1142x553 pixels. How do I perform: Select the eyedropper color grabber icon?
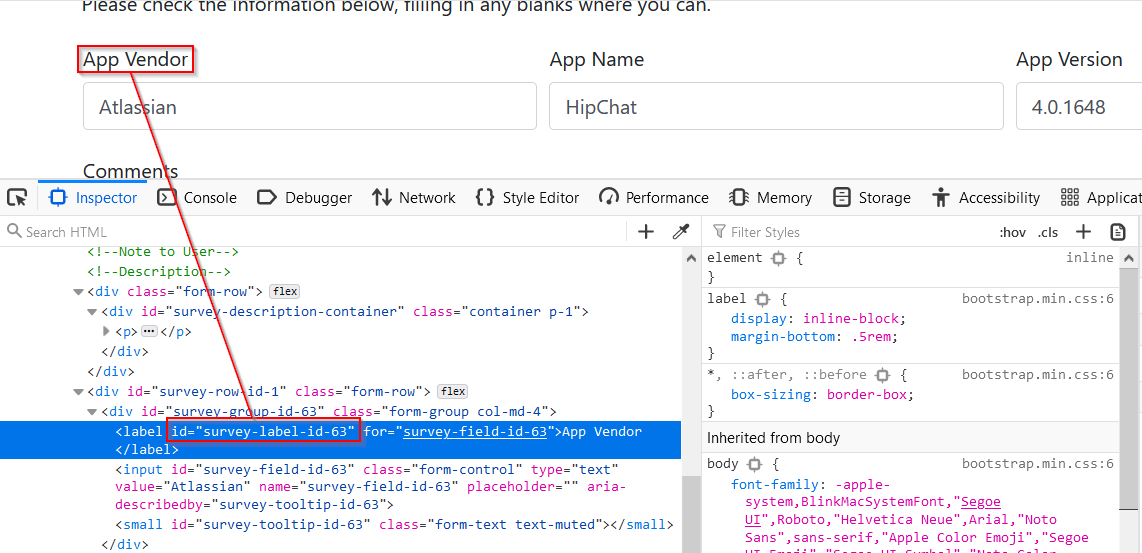pyautogui.click(x=680, y=232)
